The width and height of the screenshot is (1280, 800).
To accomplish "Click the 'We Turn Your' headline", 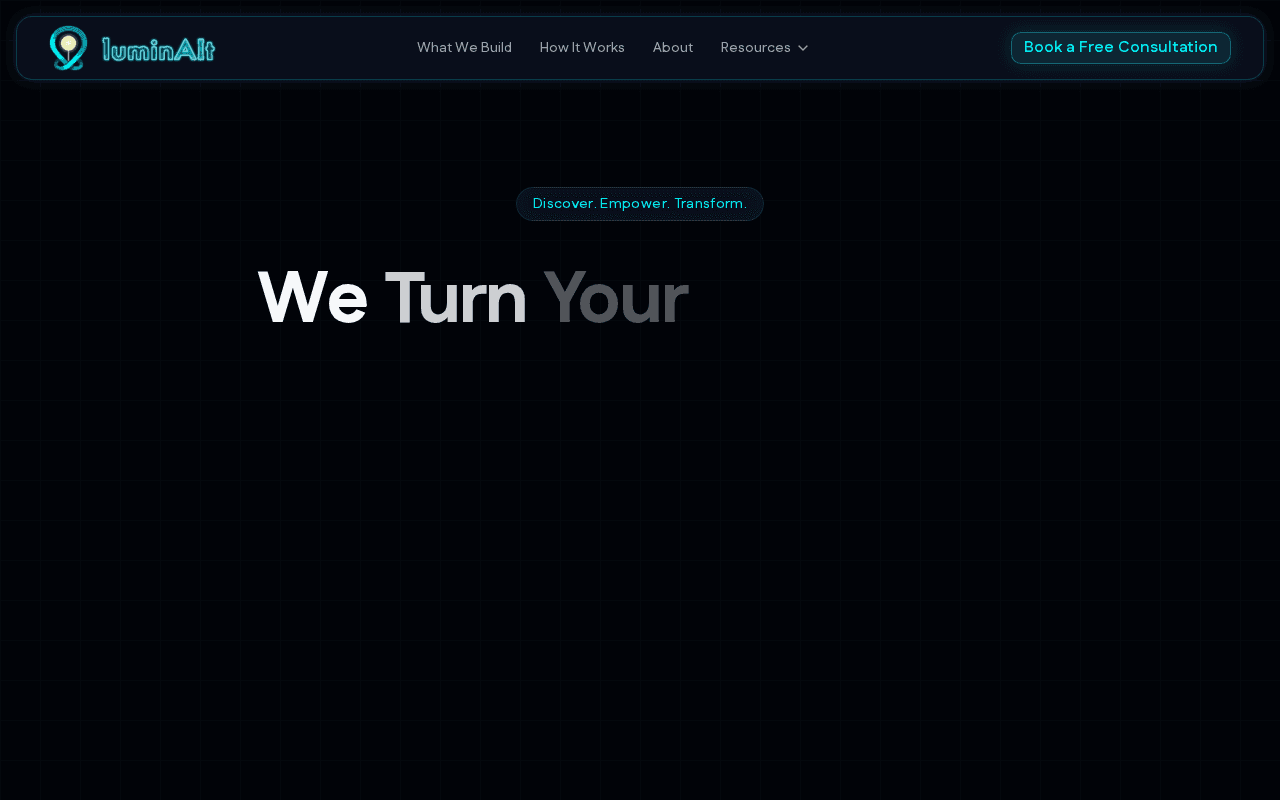I will [x=472, y=298].
